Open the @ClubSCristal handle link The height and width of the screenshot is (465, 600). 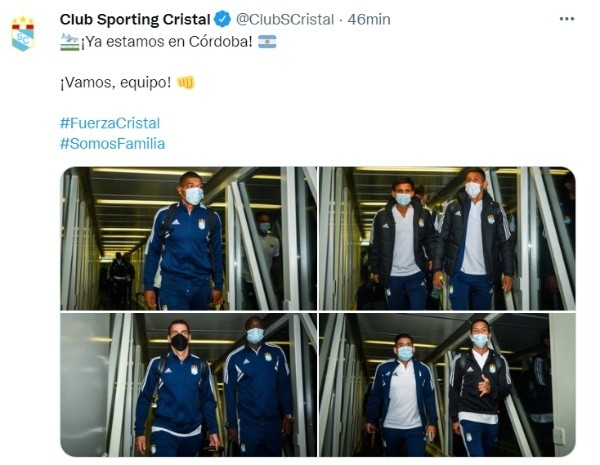point(285,20)
